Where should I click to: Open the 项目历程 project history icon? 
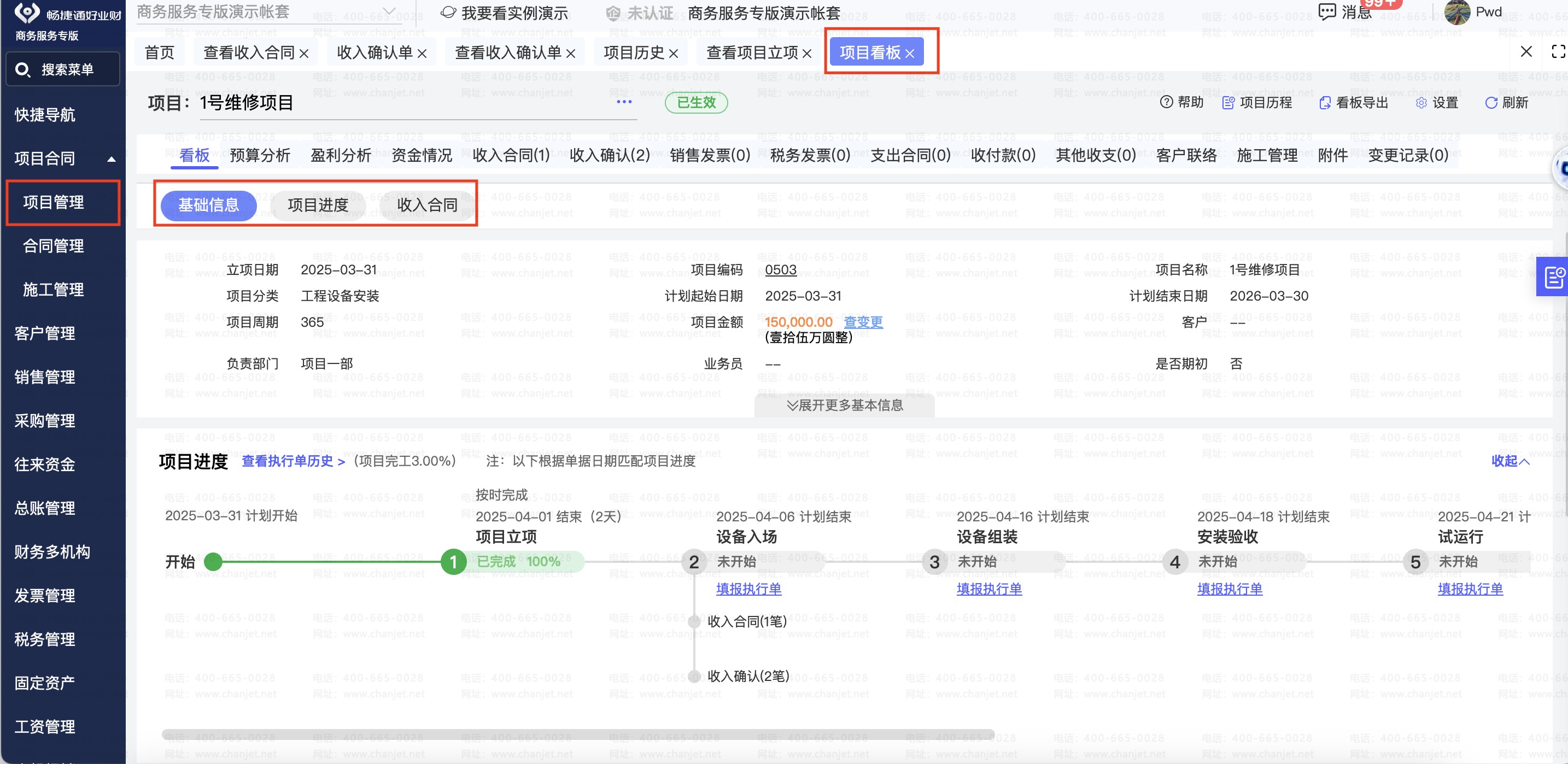pyautogui.click(x=1228, y=103)
